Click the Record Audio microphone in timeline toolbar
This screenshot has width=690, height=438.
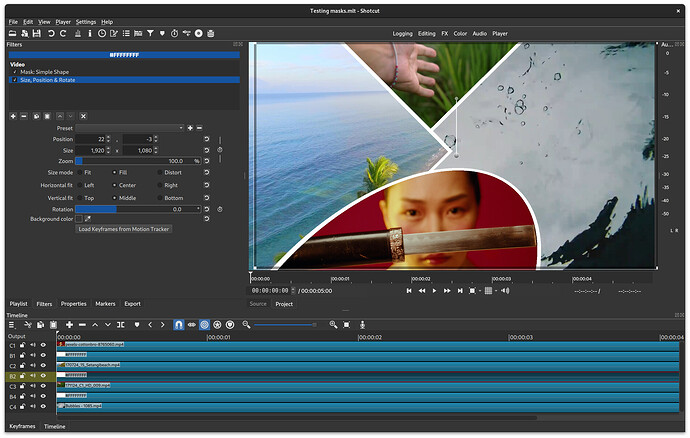coord(361,325)
